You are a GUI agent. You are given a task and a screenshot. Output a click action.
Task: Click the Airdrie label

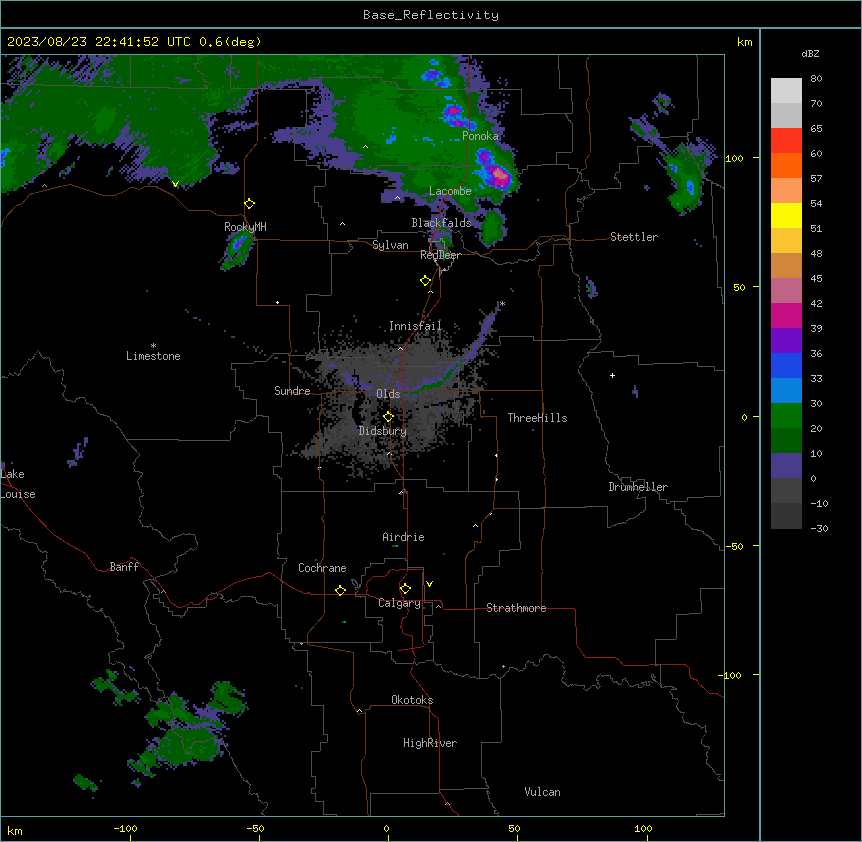point(404,537)
